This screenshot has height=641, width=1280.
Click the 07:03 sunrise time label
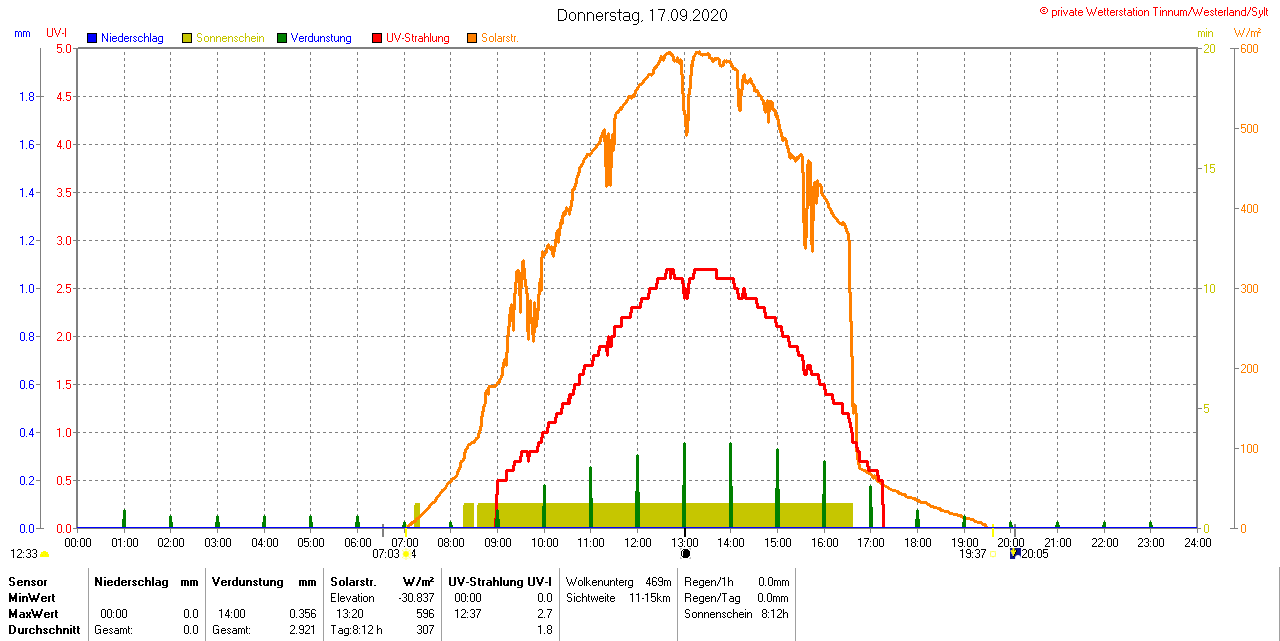click(x=386, y=553)
